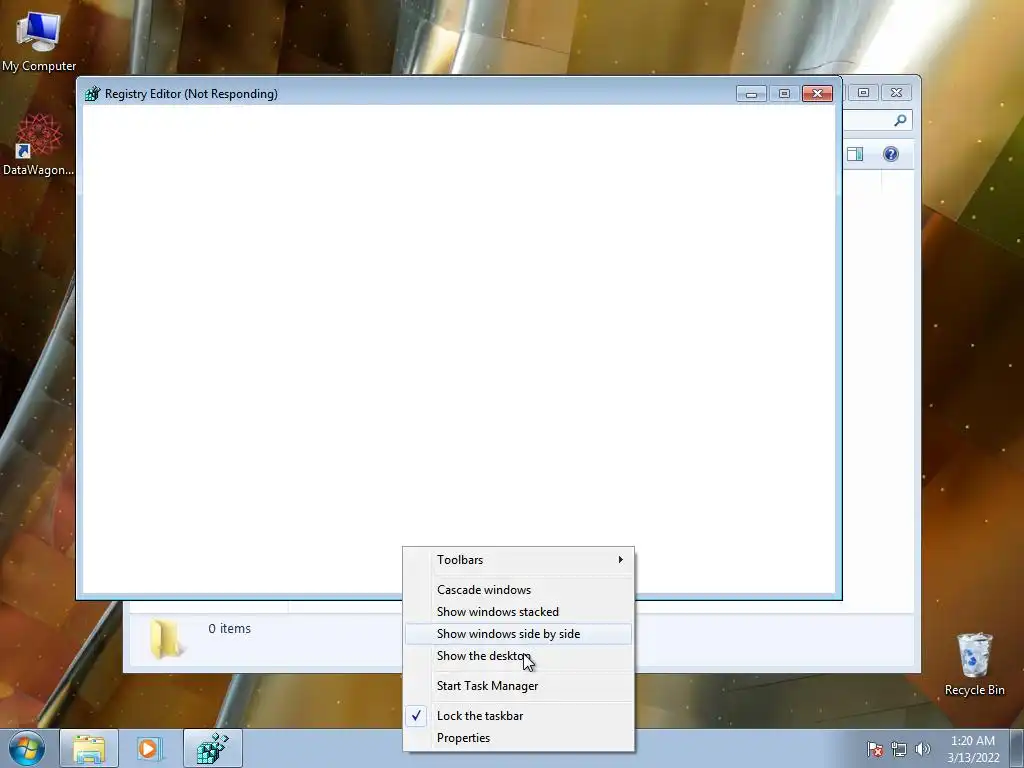Maximize the Registry Editor window
The height and width of the screenshot is (768, 1024).
point(784,94)
